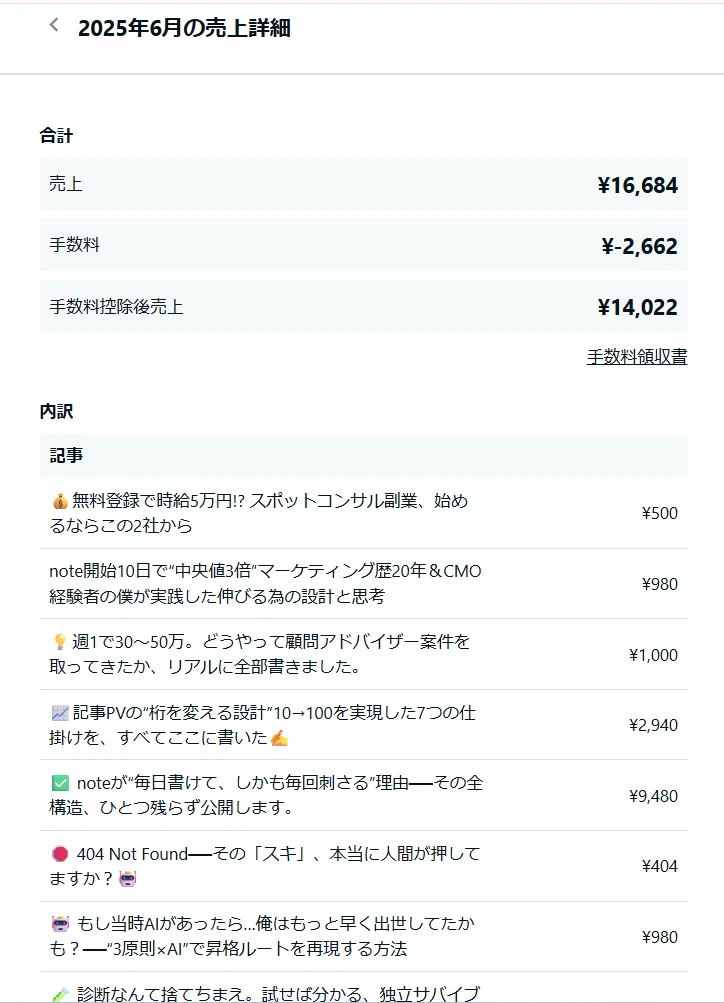Click the green checkmark emoji icon
The width and height of the screenshot is (724, 1003).
[60, 783]
